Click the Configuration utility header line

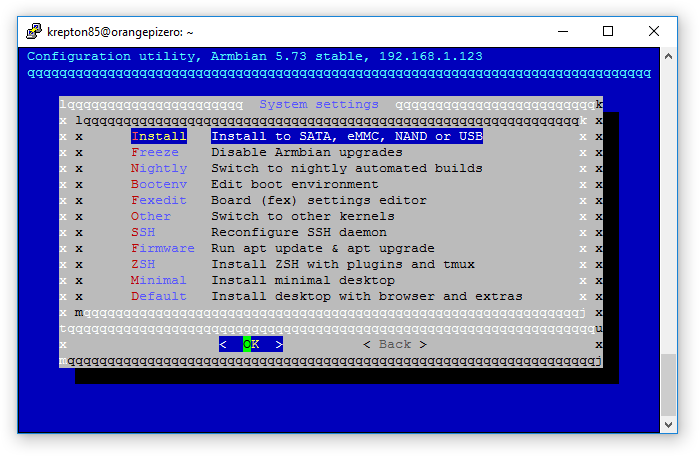tap(255, 56)
